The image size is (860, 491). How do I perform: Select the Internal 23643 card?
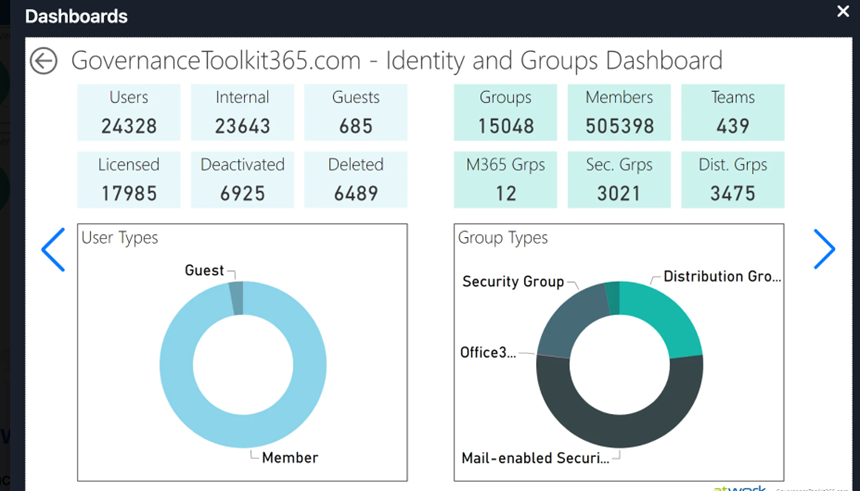242,112
